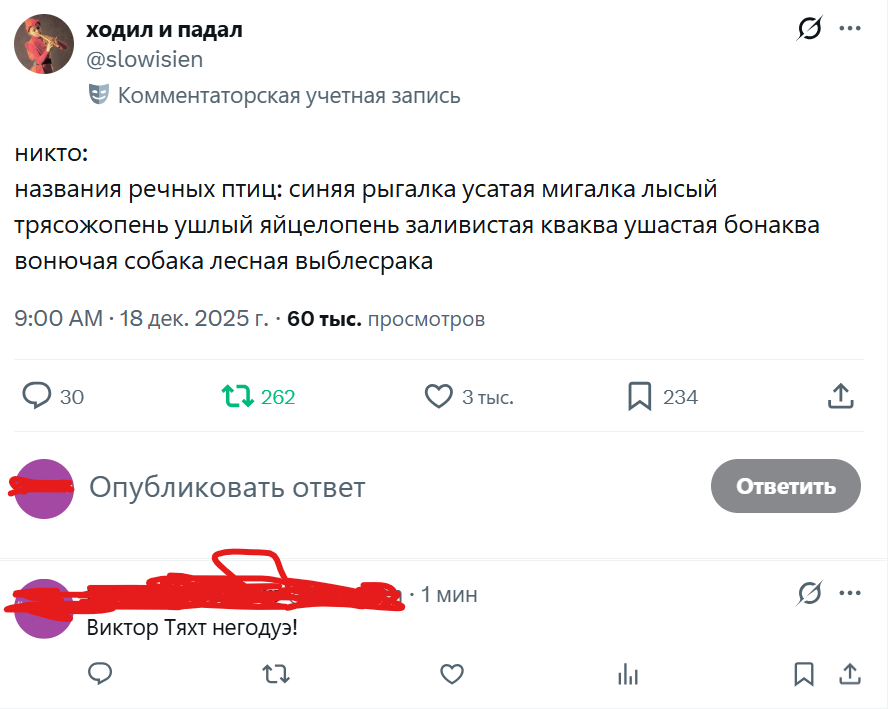
Task: Click the reply bubble icon with 30 replies
Action: 37,397
